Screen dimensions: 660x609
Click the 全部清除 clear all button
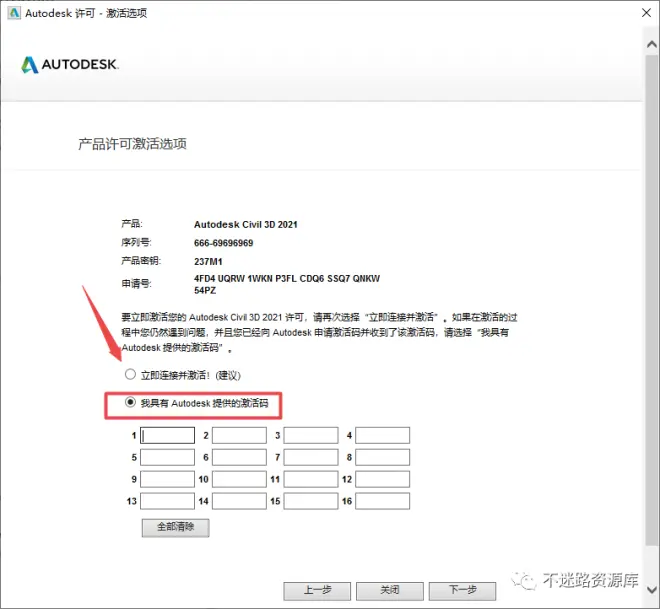click(x=176, y=527)
